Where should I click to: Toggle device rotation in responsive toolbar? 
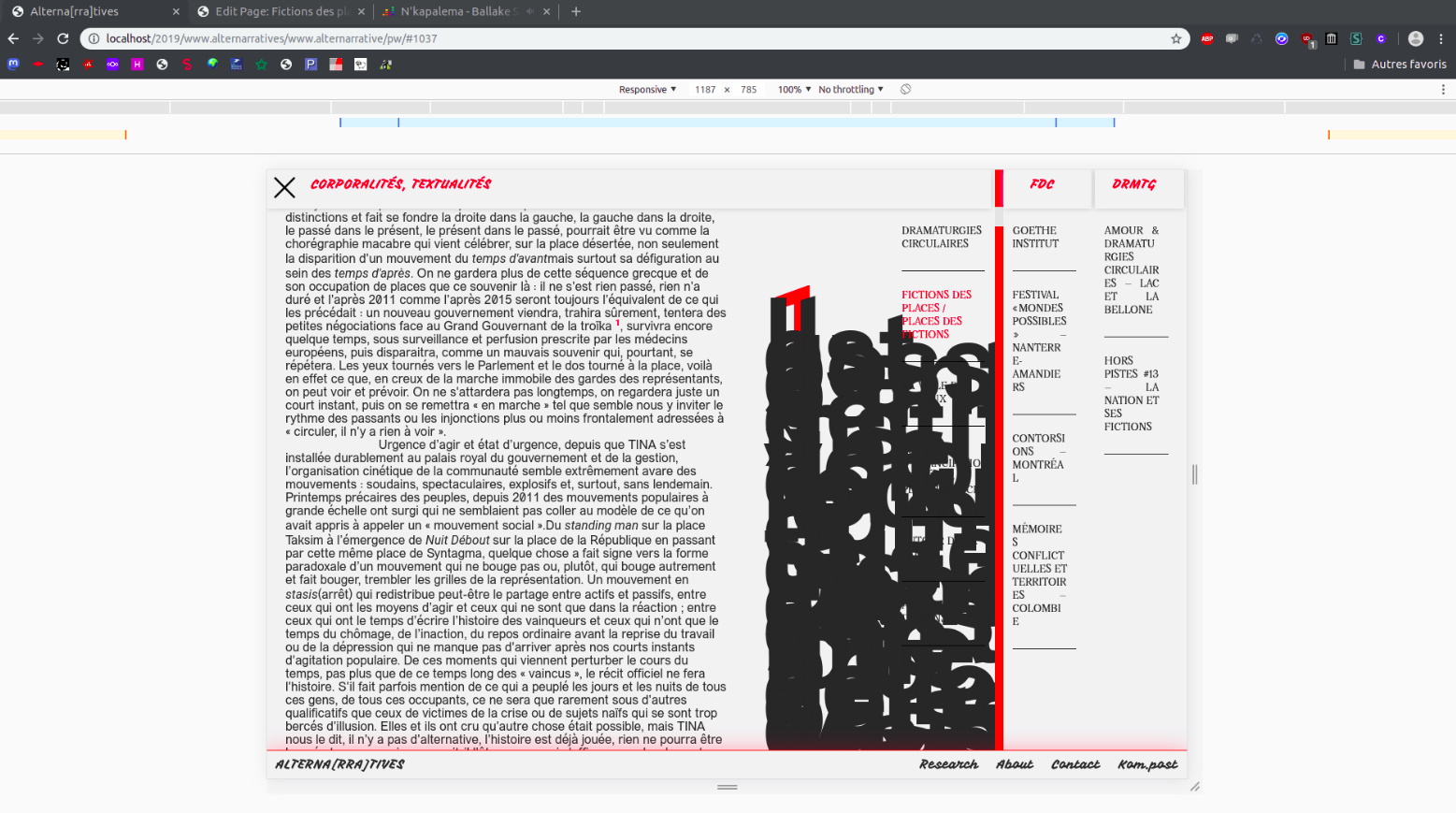tap(905, 90)
